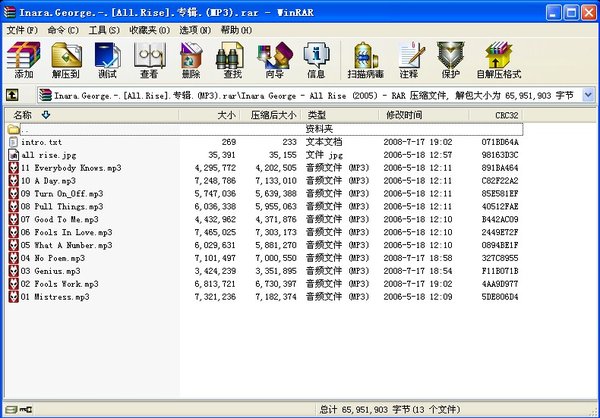Click the 删除 (Delete) toolbar icon
Image resolution: width=600 pixels, height=418 pixels.
(x=191, y=59)
